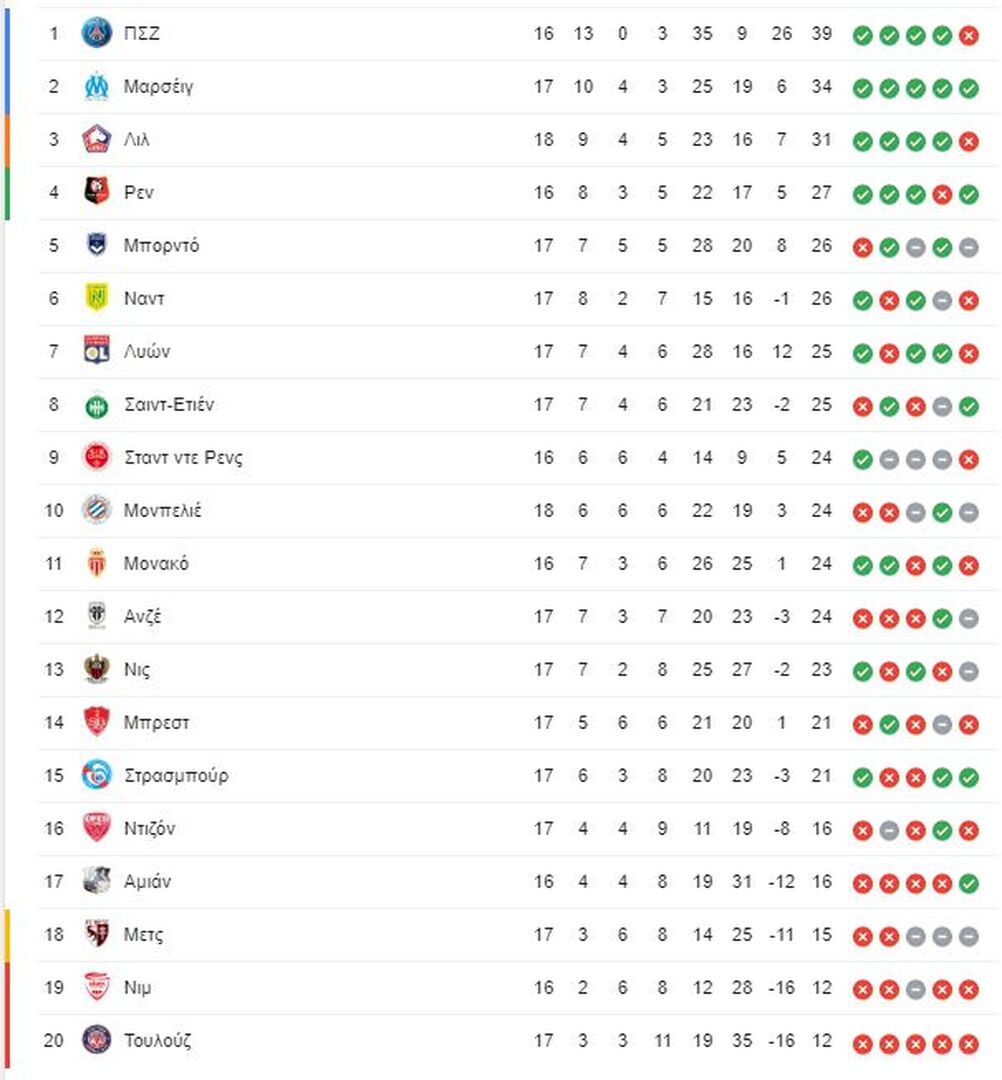This screenshot has height=1080, width=1002.
Task: Click the Μαρσέιγ club logo
Action: [97, 86]
